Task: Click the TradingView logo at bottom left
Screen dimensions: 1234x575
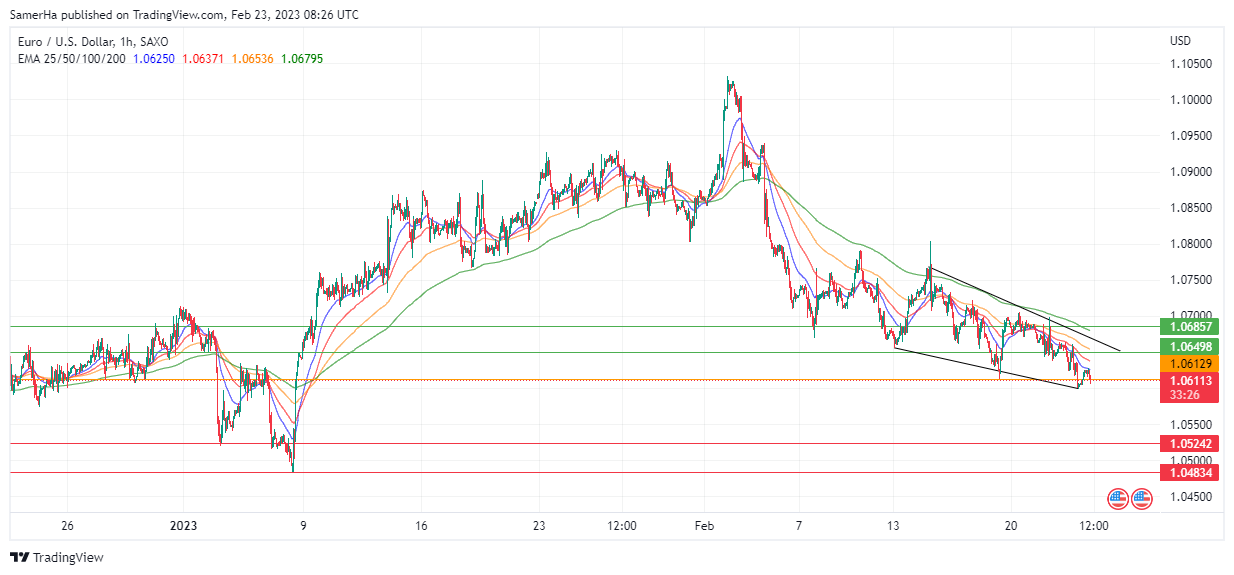Action: 57,557
